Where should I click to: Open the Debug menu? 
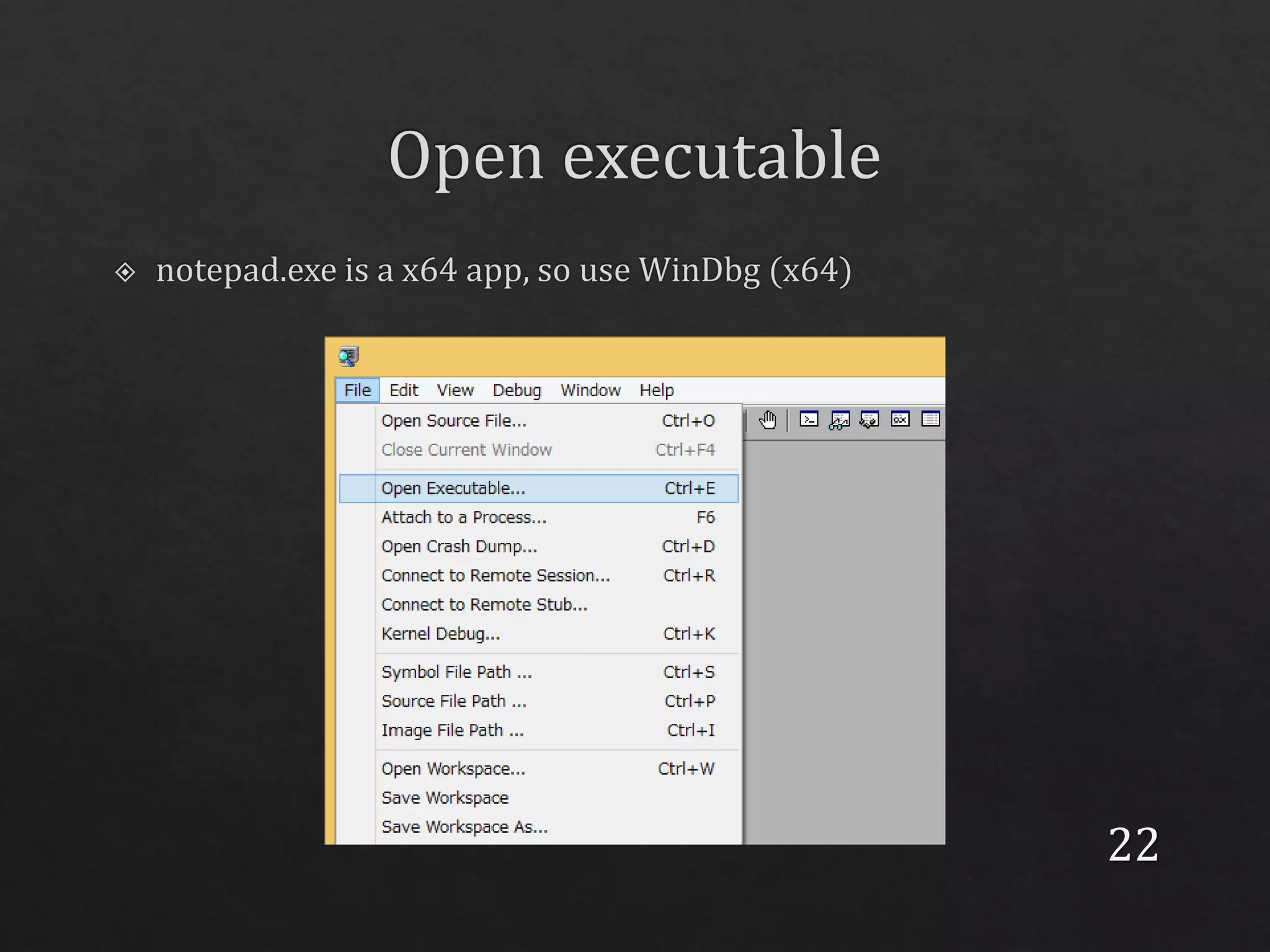[x=517, y=390]
